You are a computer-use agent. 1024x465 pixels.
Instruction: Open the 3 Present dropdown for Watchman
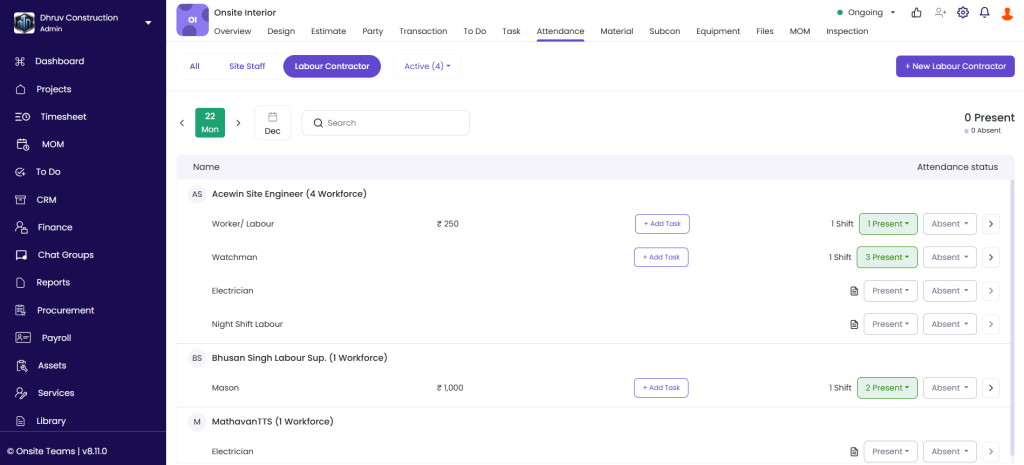click(x=887, y=257)
